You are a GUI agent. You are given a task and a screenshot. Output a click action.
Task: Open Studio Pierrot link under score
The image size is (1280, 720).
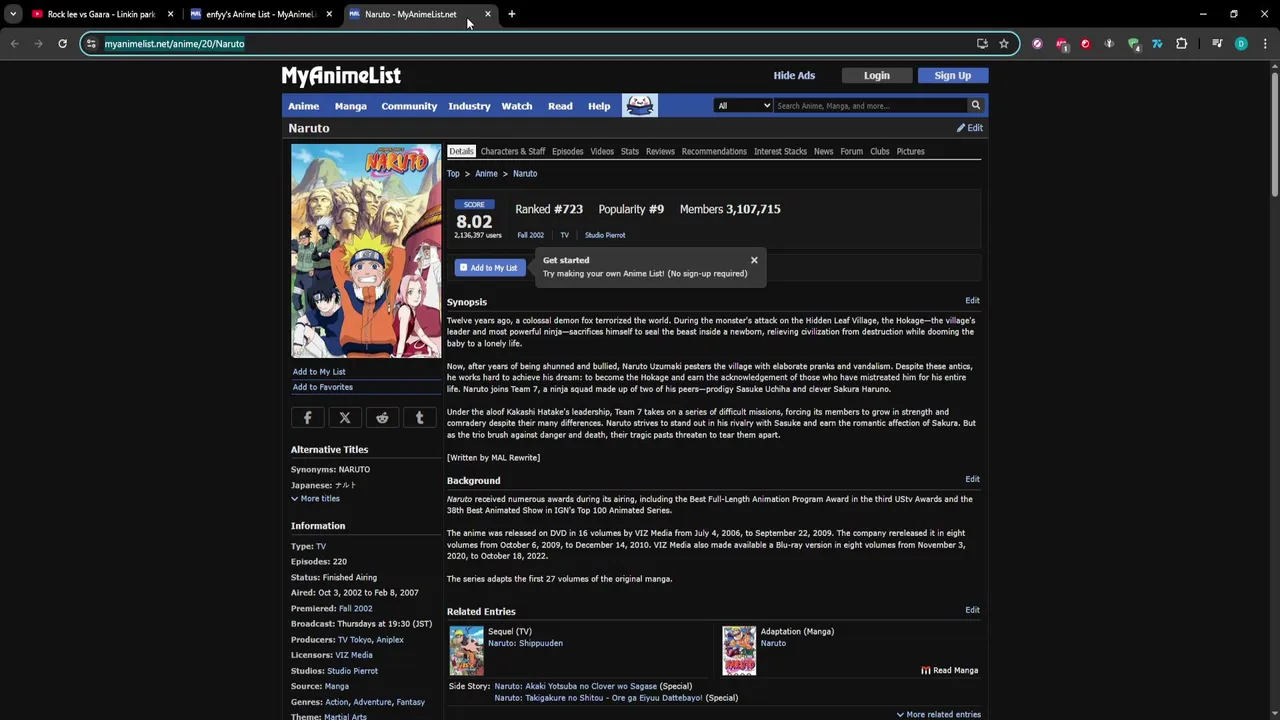605,235
